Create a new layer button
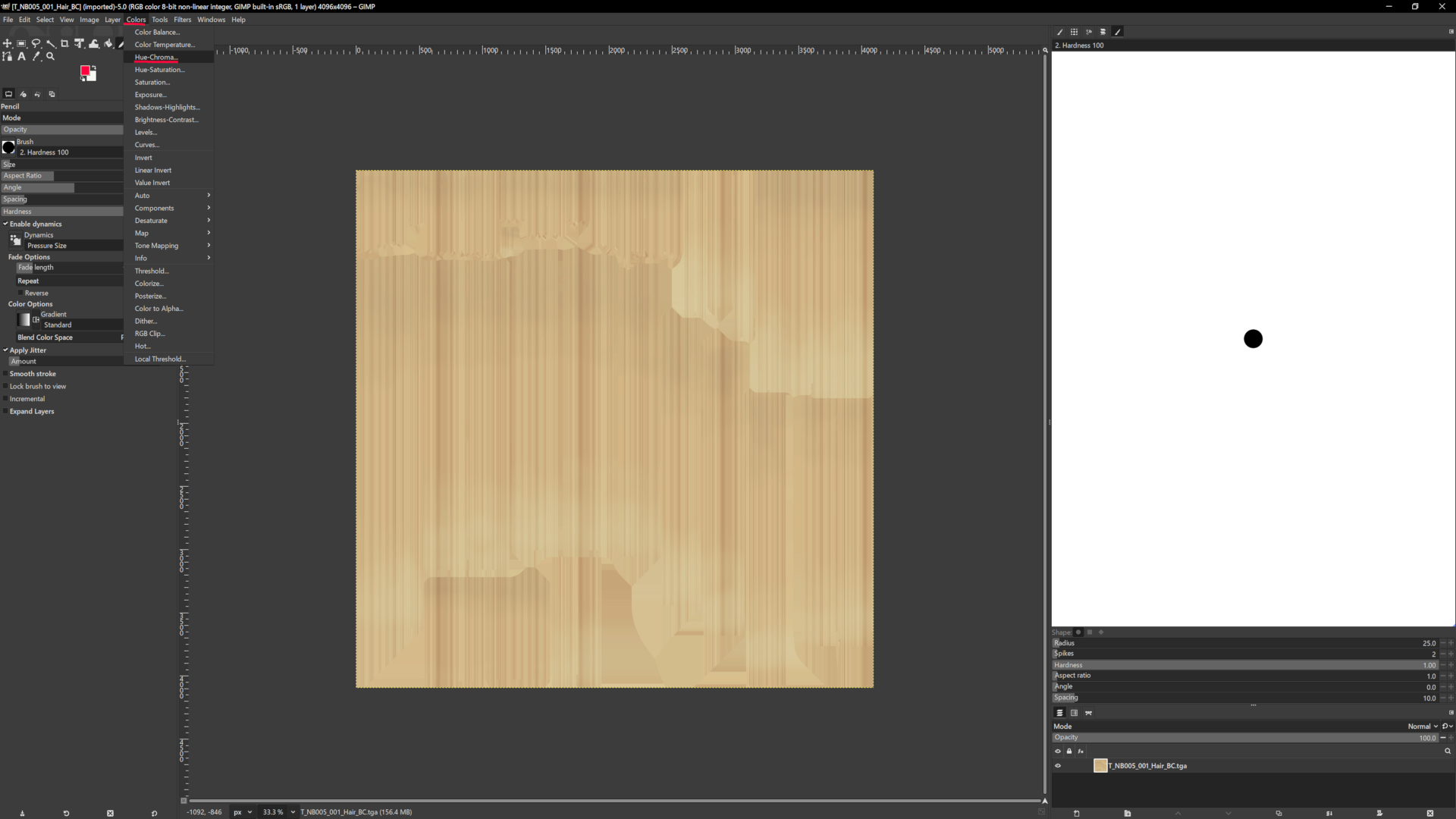 [1077, 814]
